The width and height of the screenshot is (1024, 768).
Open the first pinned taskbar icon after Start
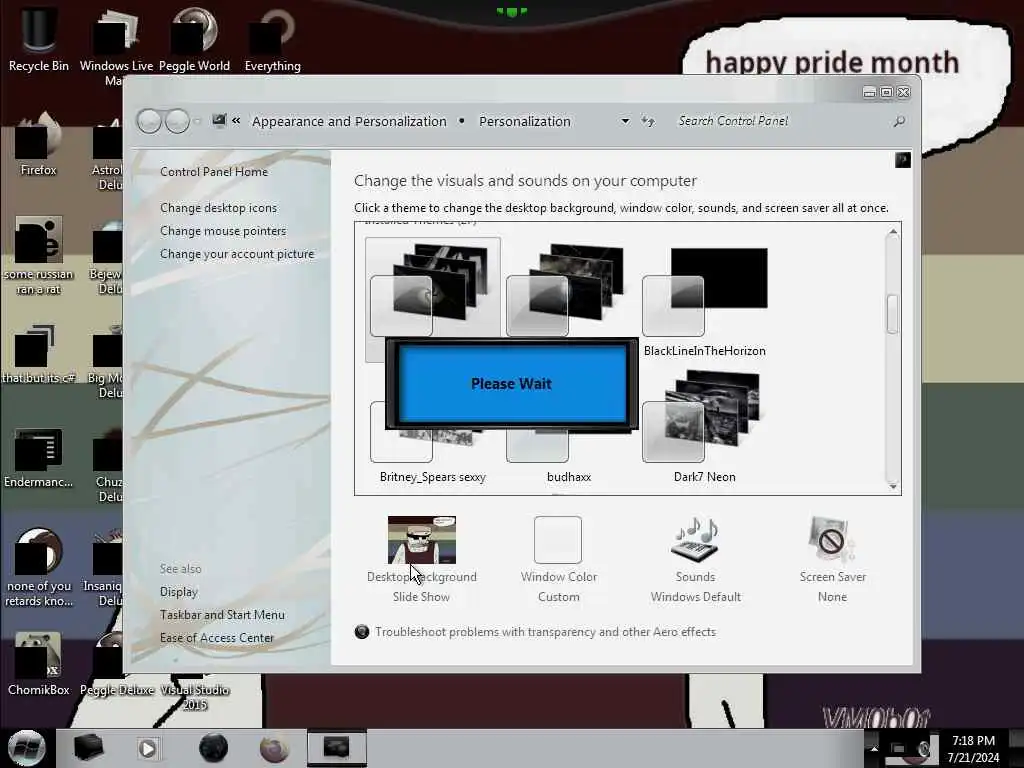88,748
